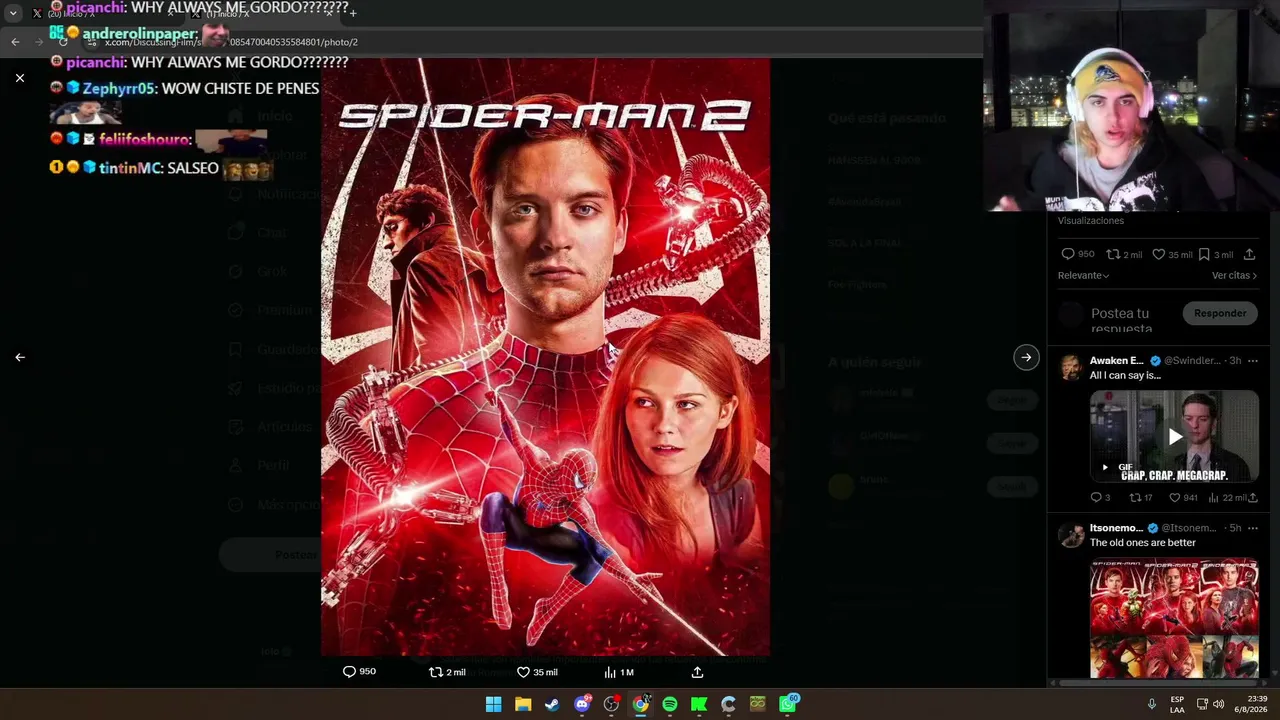Screen dimensions: 1280x720
Task: Toggle like on side panel 35 mil heart
Action: point(1172,254)
